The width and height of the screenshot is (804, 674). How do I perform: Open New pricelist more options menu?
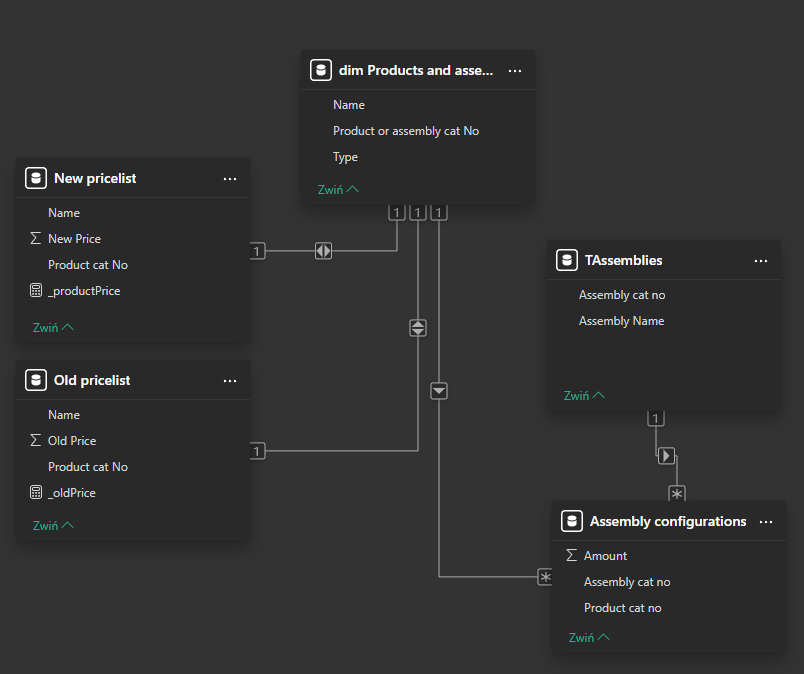(230, 179)
